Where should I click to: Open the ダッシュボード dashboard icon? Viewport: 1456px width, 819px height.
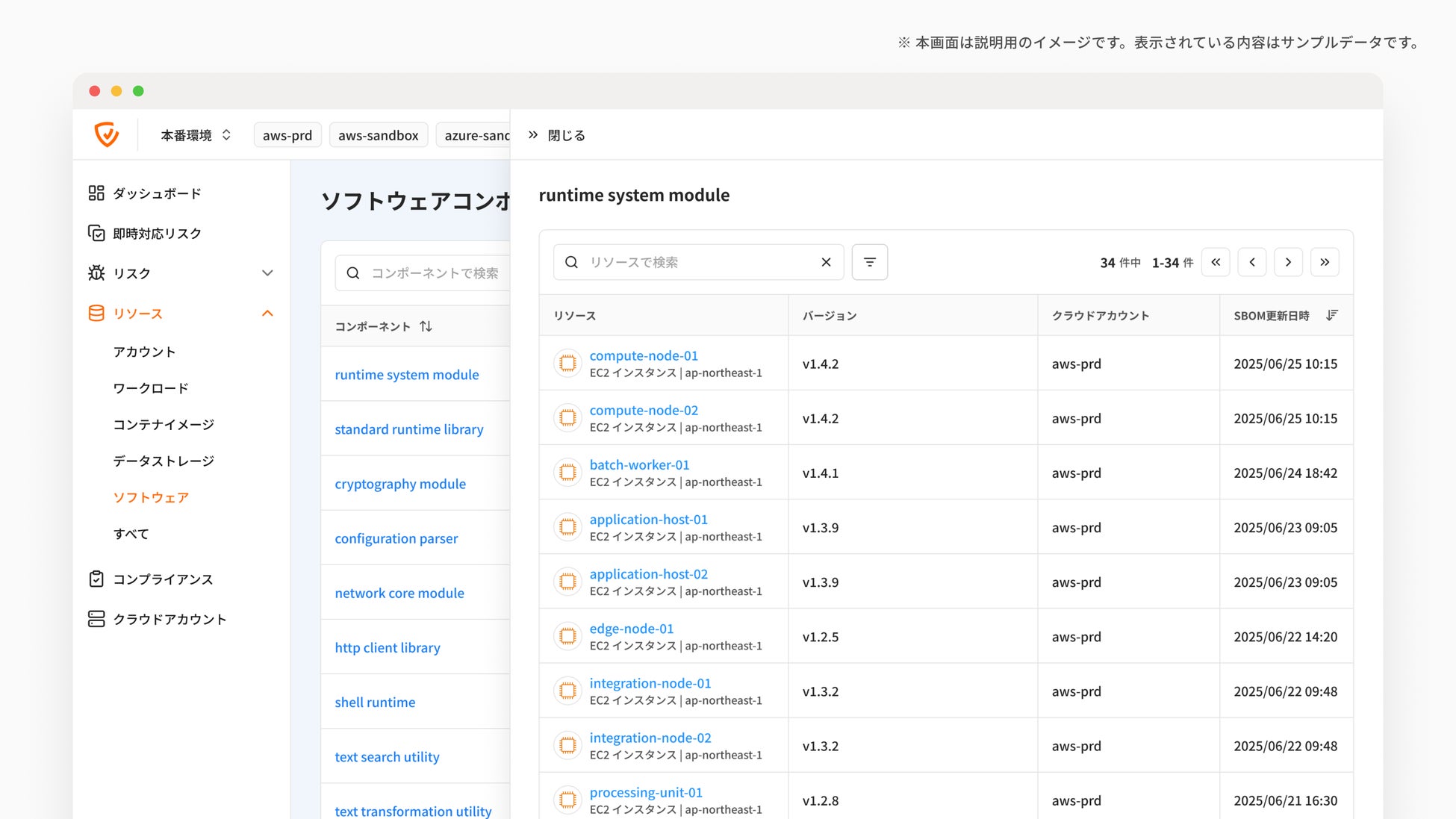point(96,193)
